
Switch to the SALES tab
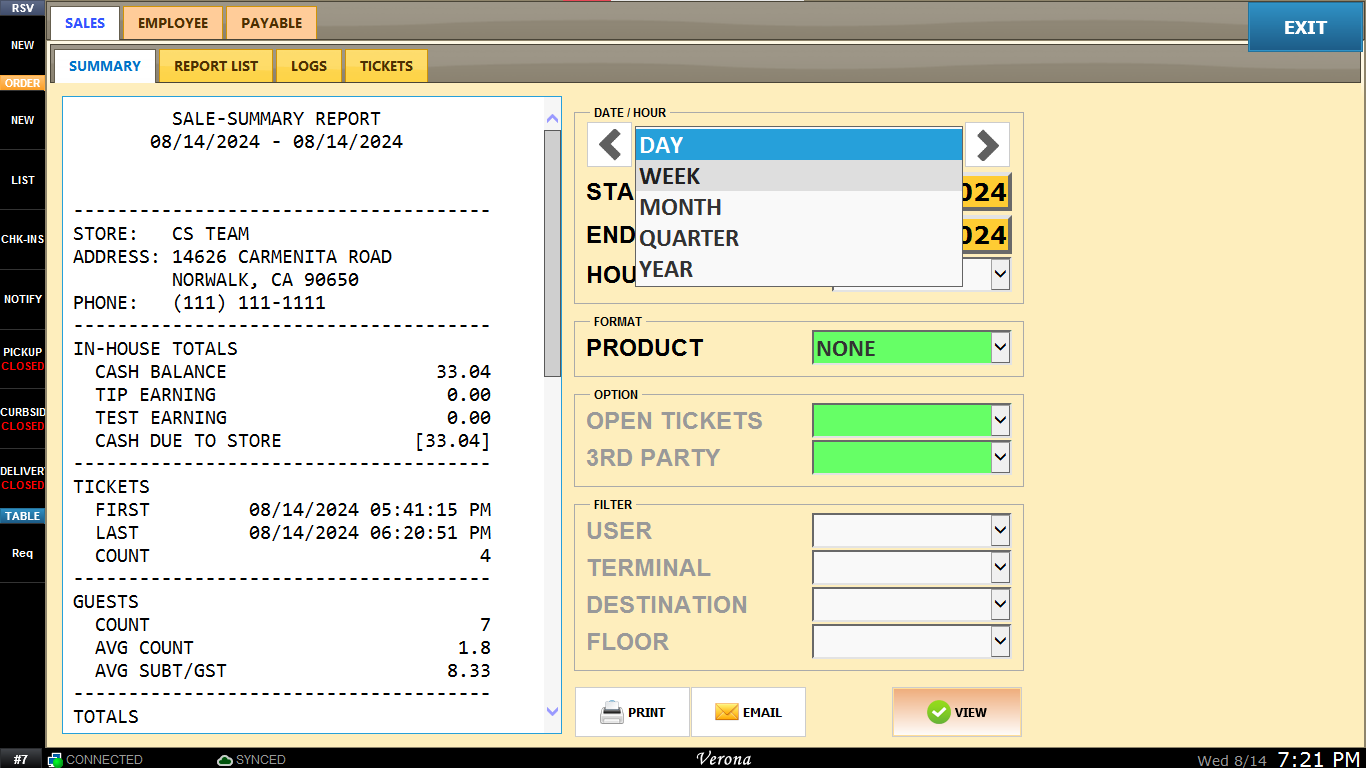[x=85, y=23]
